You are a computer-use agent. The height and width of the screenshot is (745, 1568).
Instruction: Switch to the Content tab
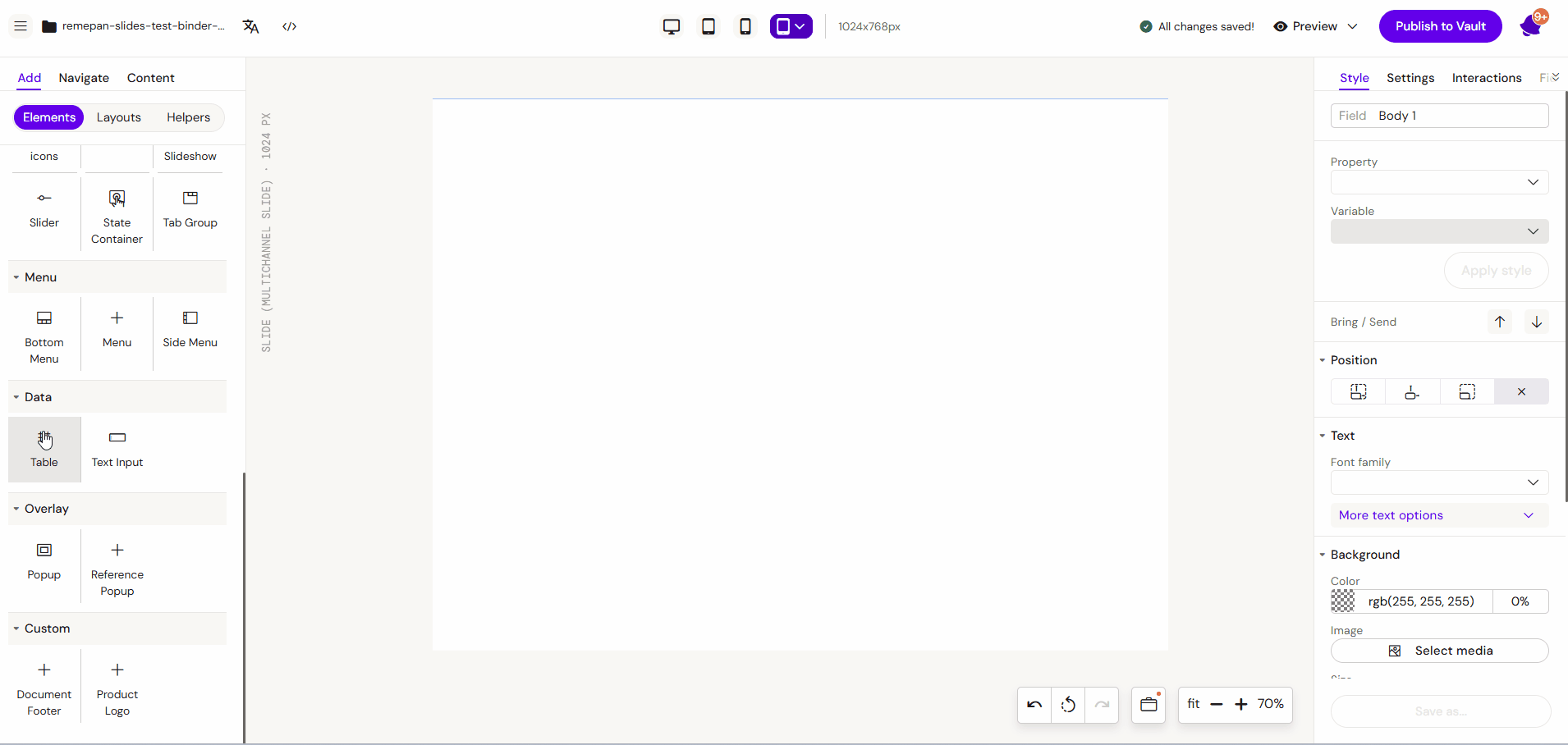(150, 78)
